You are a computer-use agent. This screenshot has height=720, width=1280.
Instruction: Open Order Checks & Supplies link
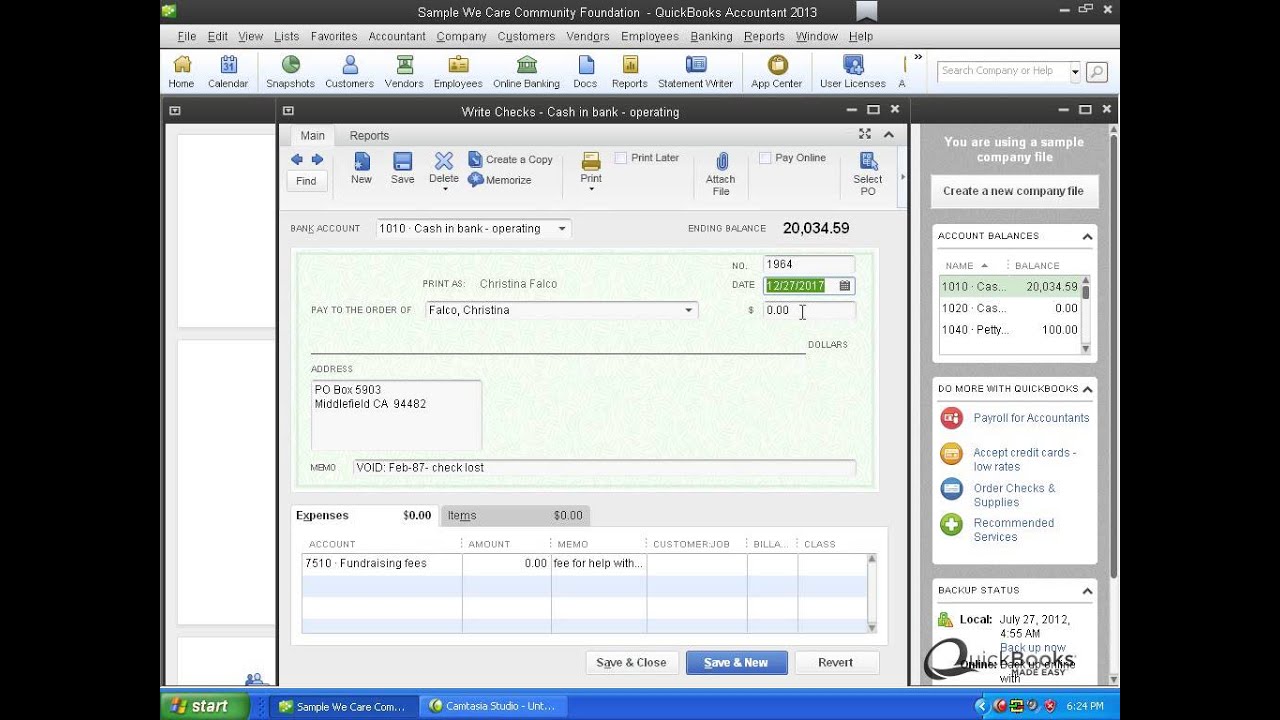1014,495
